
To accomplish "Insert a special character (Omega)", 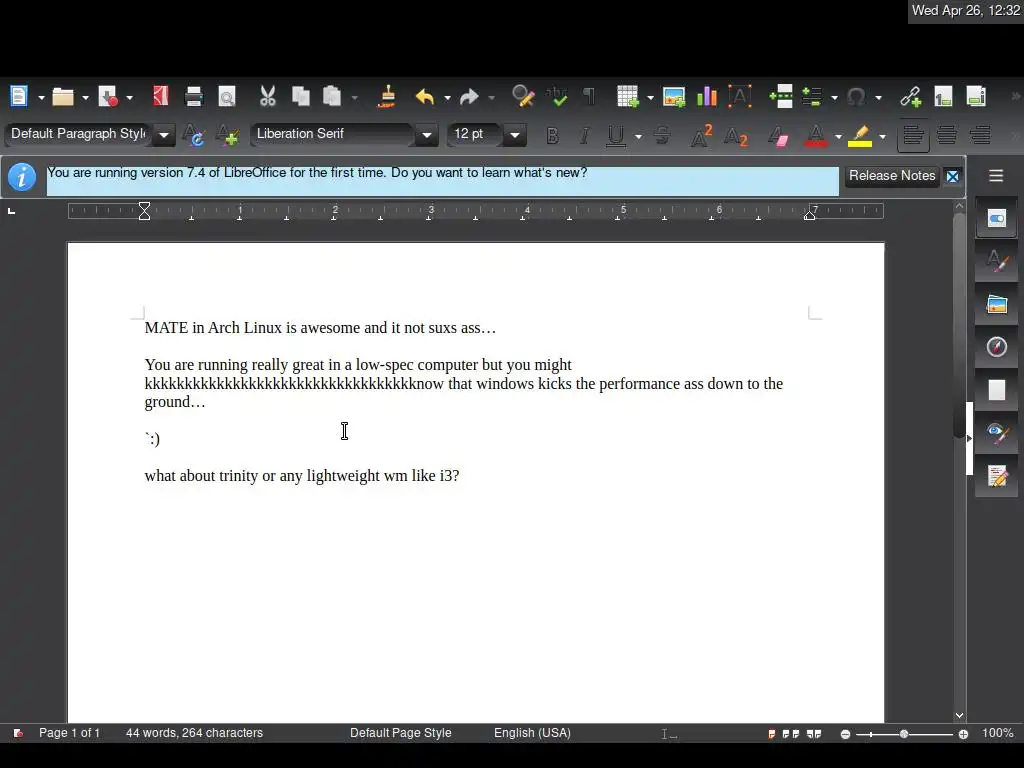I will coord(856,97).
